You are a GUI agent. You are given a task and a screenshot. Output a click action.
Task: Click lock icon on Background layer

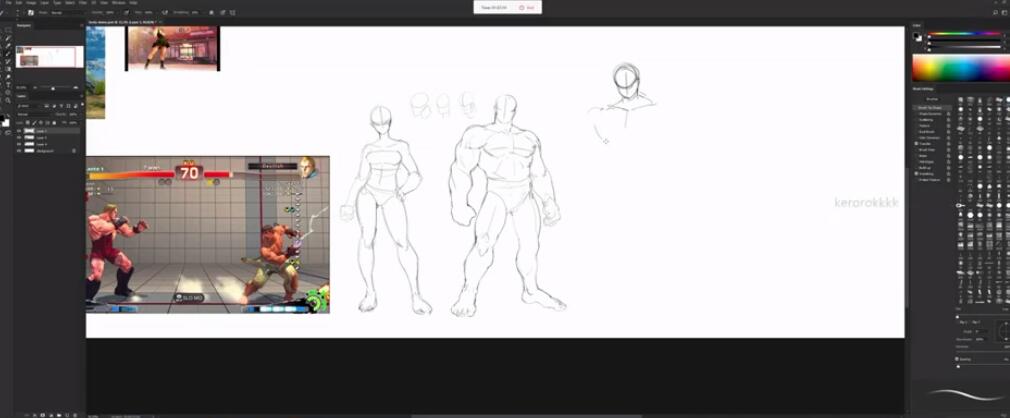pyautogui.click(x=74, y=151)
